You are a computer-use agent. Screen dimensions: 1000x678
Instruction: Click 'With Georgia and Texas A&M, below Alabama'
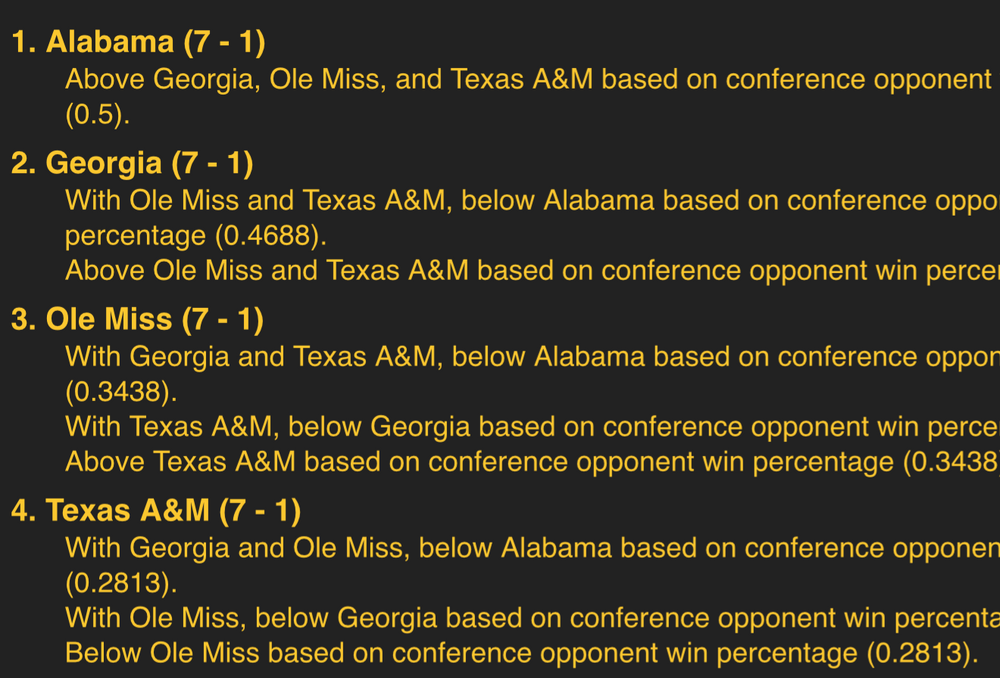(531, 356)
